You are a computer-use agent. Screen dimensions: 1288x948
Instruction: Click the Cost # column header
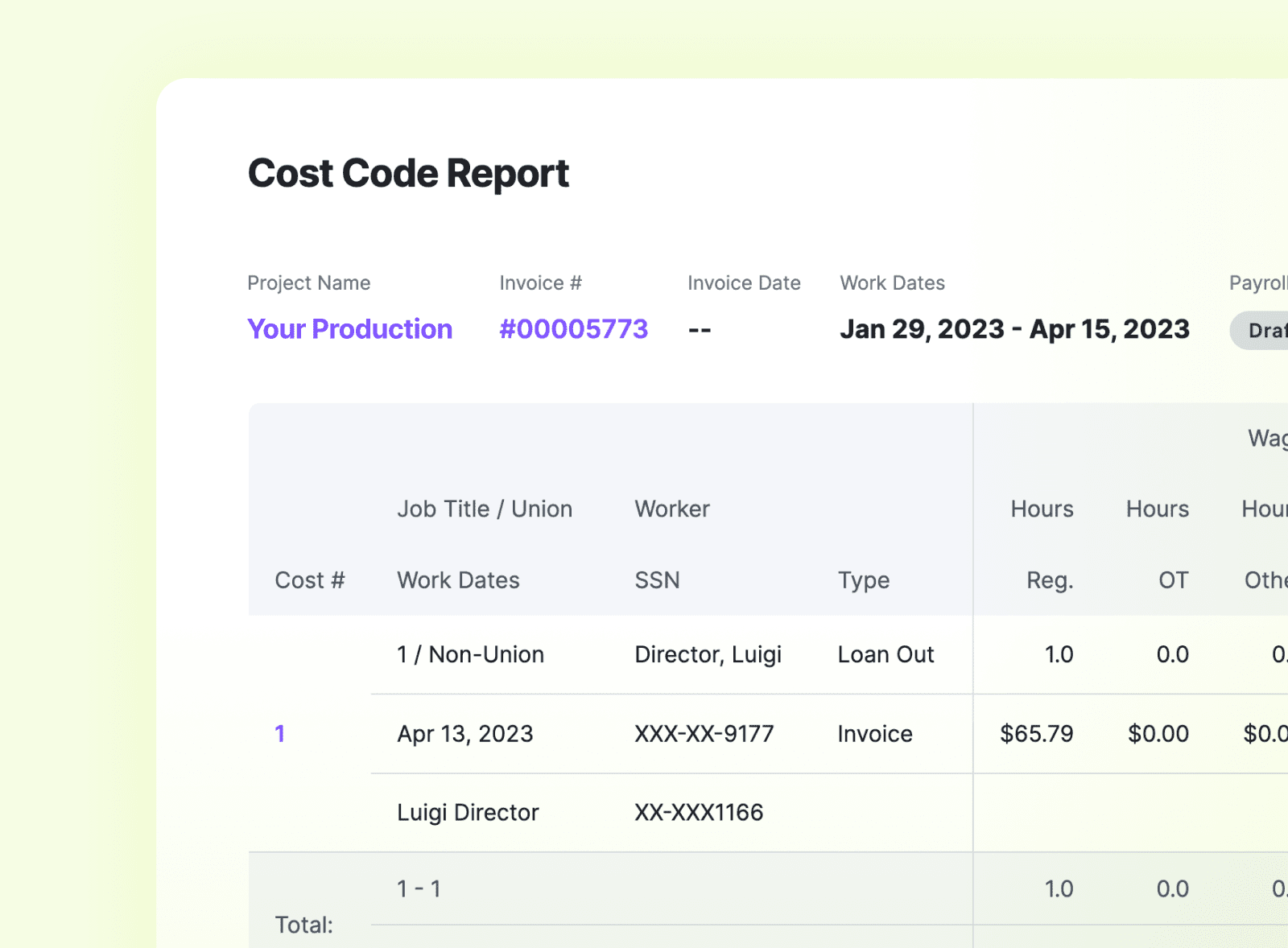310,579
